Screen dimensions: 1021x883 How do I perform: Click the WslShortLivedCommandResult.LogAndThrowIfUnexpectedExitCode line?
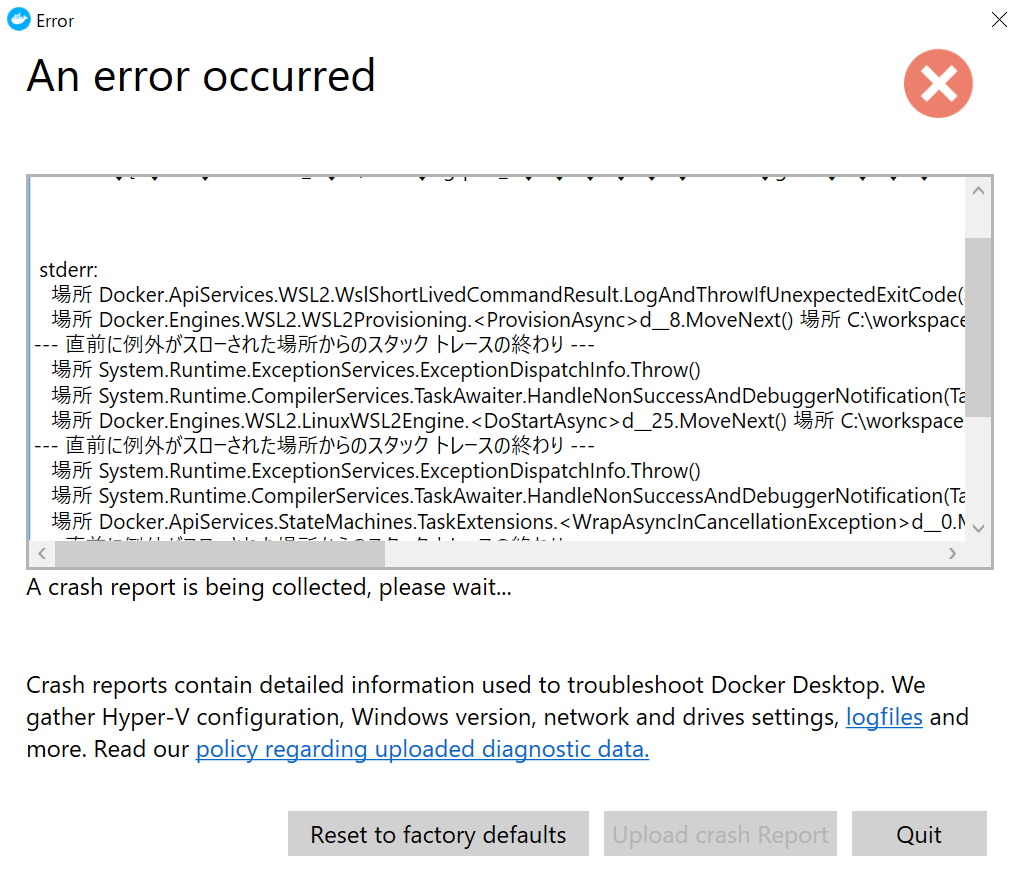pos(508,295)
